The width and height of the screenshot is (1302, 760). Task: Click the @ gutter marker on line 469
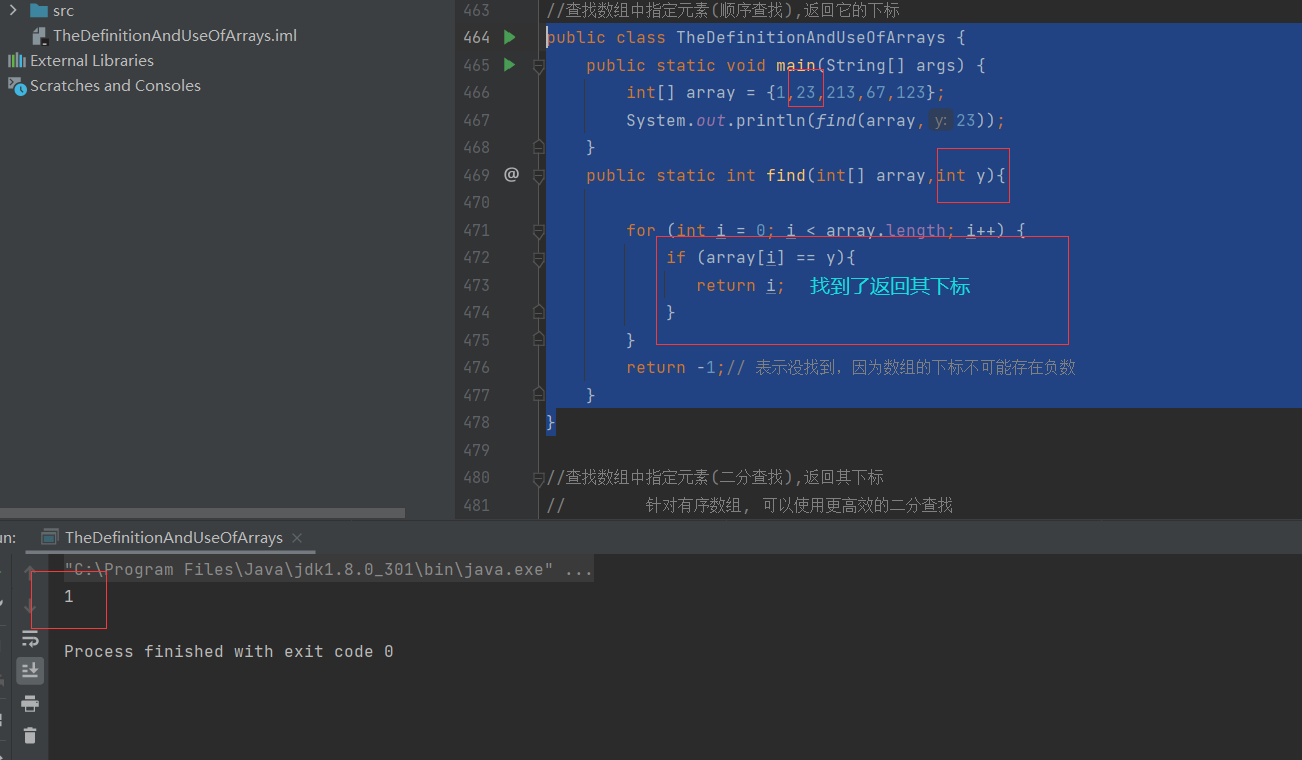(x=511, y=174)
